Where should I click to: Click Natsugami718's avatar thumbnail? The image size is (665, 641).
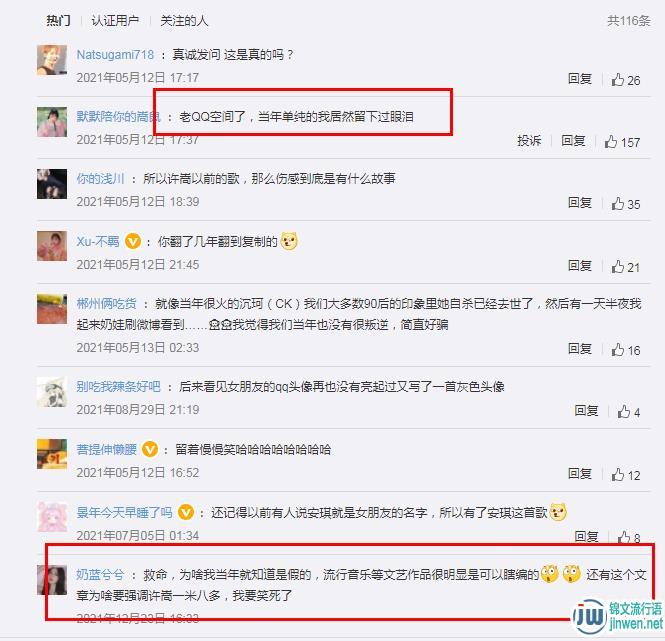point(52,60)
